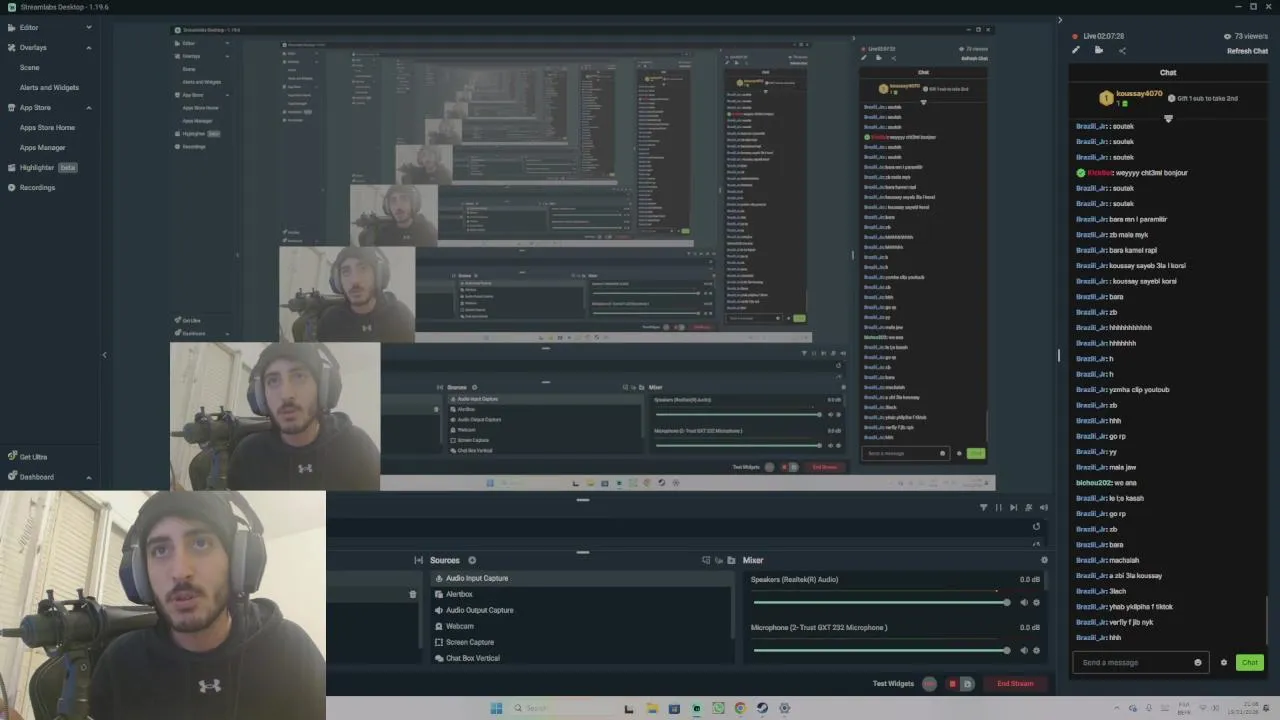Viewport: 1280px width, 720px height.
Task: Mute the Speakers (Realtek) audio
Action: tap(1023, 602)
